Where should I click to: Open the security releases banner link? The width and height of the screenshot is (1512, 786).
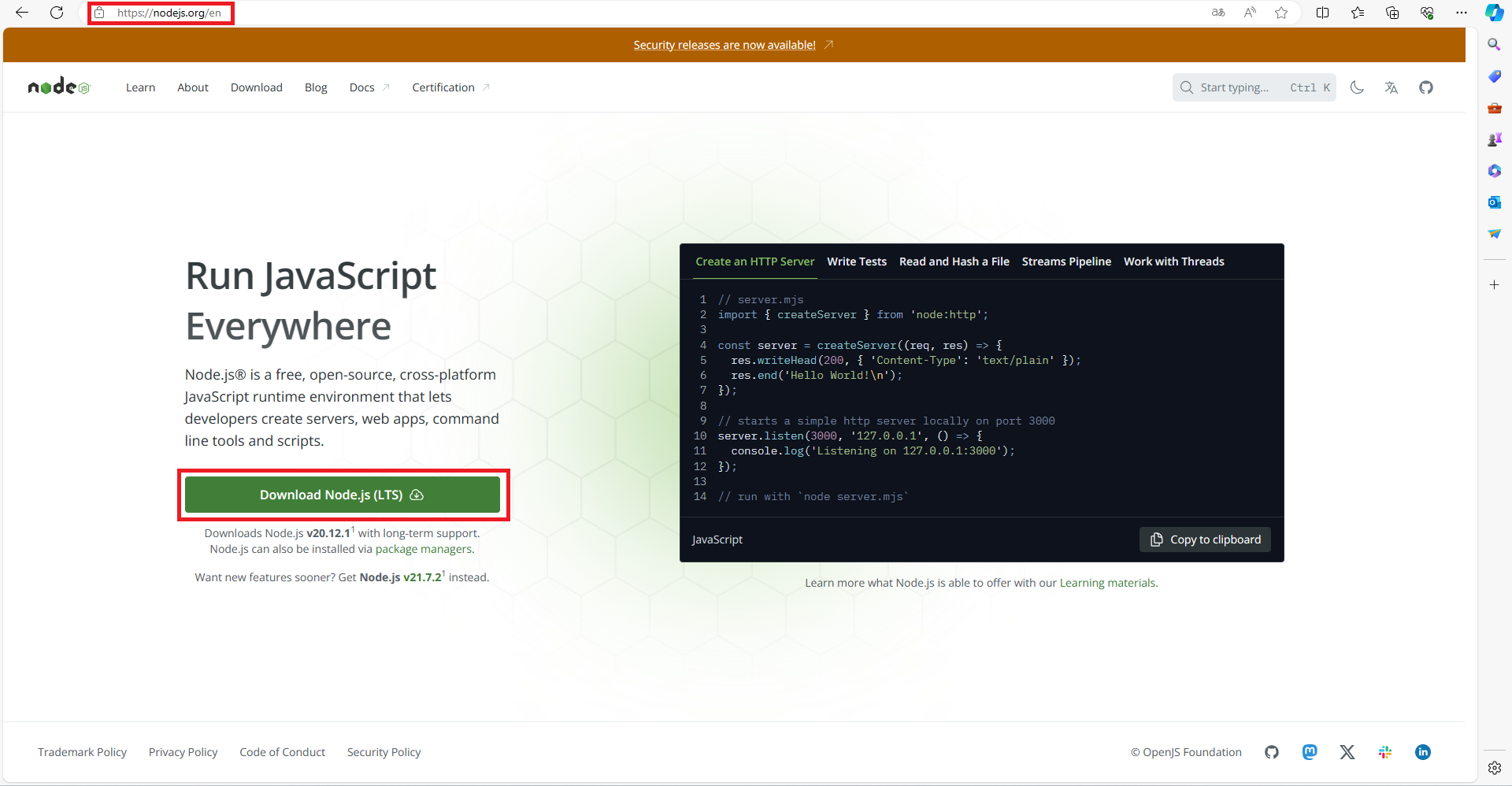733,45
